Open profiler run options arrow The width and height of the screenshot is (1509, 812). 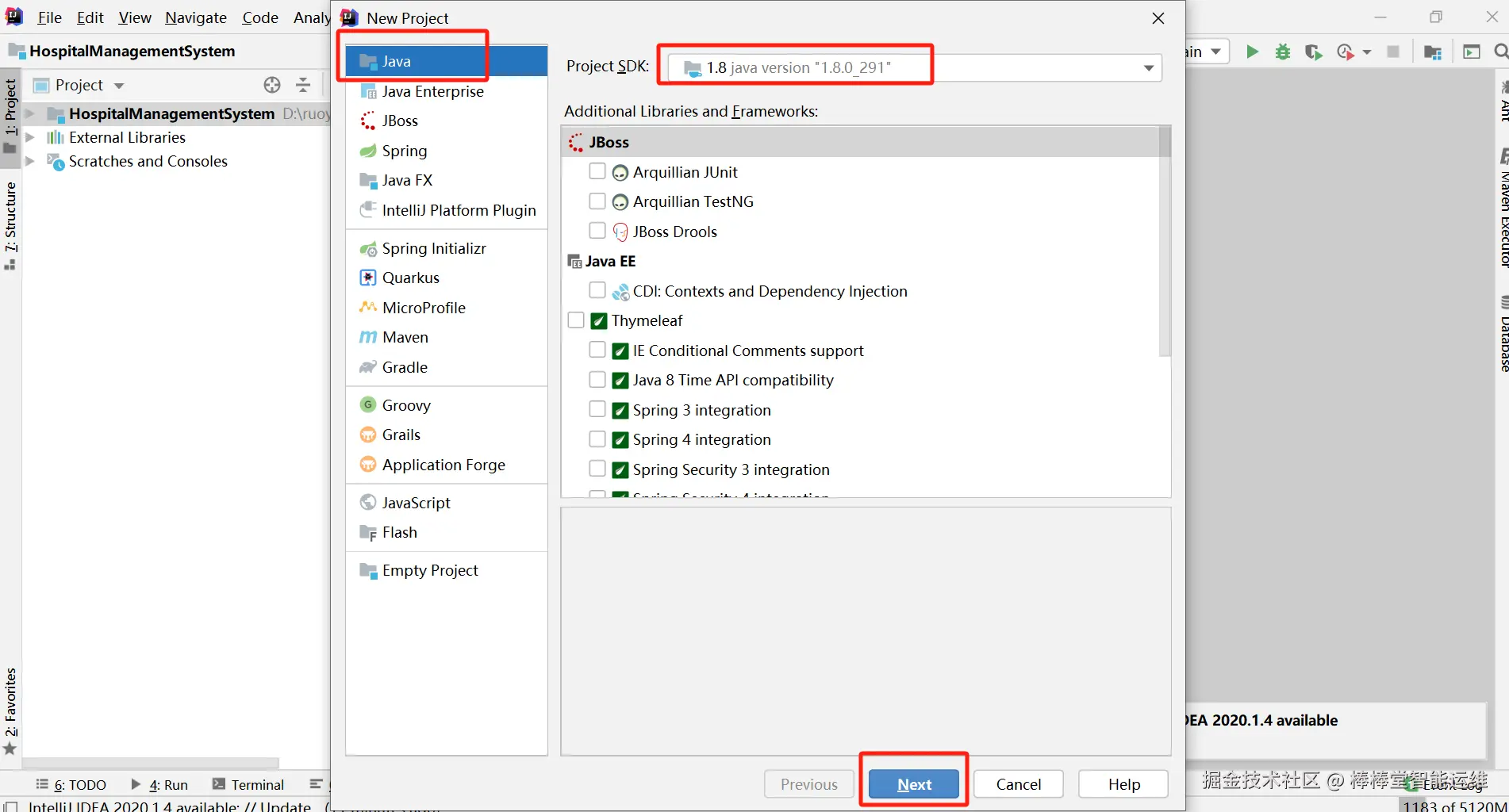click(x=1367, y=52)
